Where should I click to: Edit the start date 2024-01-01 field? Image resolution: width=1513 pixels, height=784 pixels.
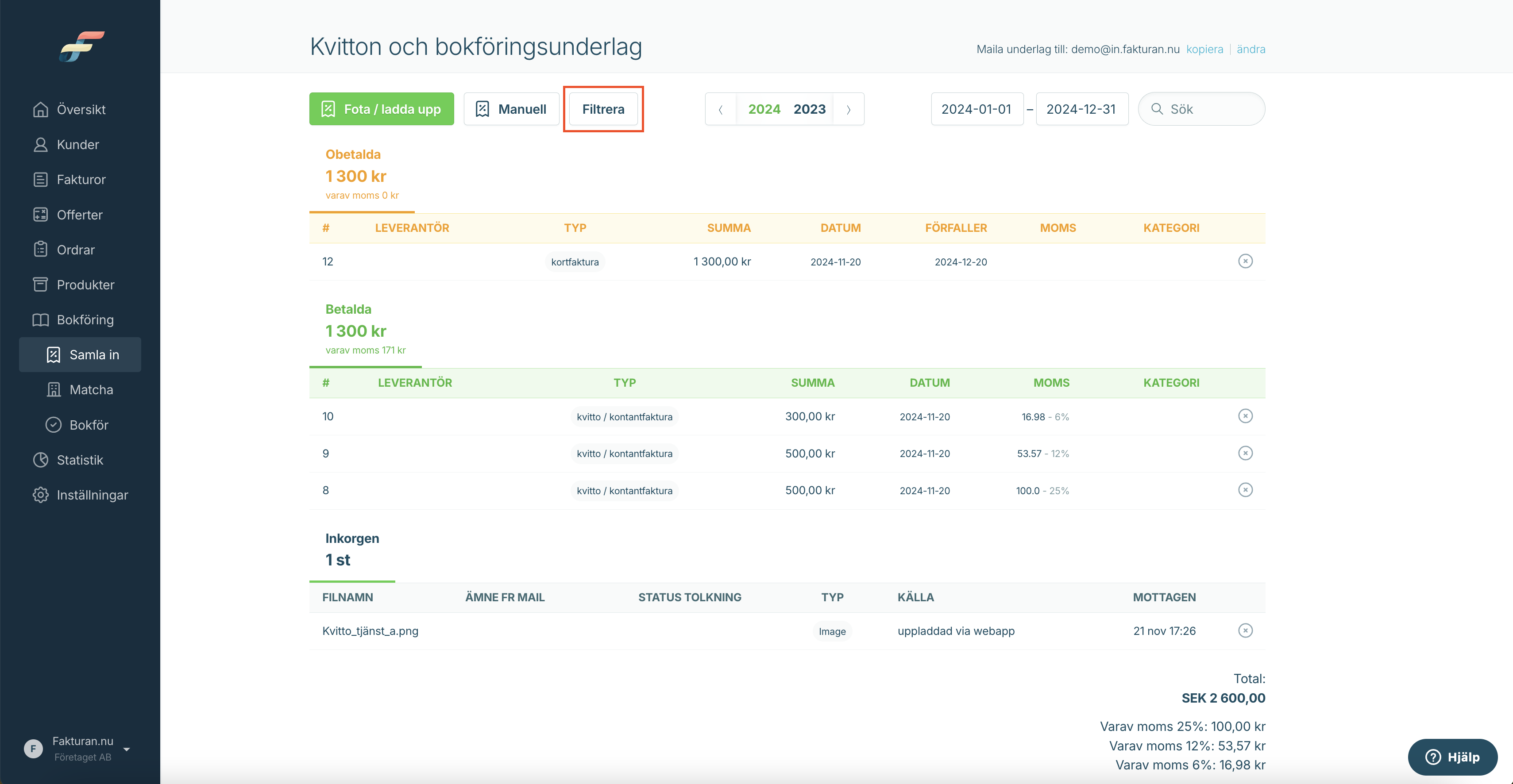pyautogui.click(x=977, y=109)
